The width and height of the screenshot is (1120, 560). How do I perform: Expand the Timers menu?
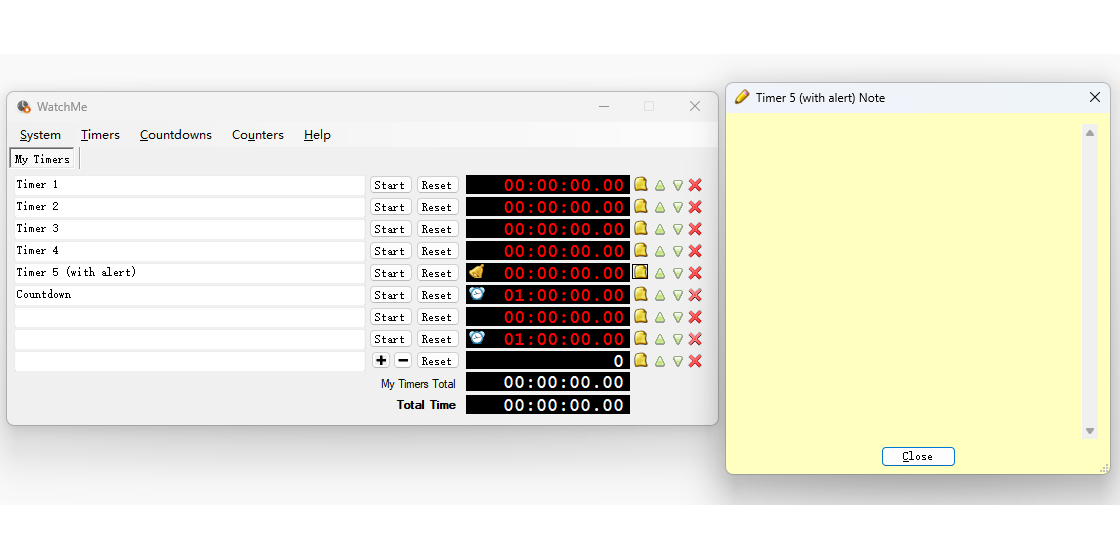tap(100, 135)
